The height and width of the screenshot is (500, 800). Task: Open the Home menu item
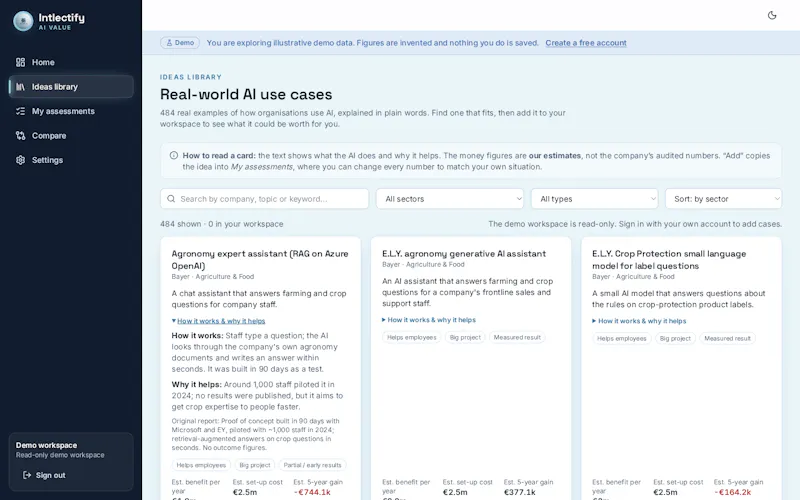pyautogui.click(x=71, y=62)
